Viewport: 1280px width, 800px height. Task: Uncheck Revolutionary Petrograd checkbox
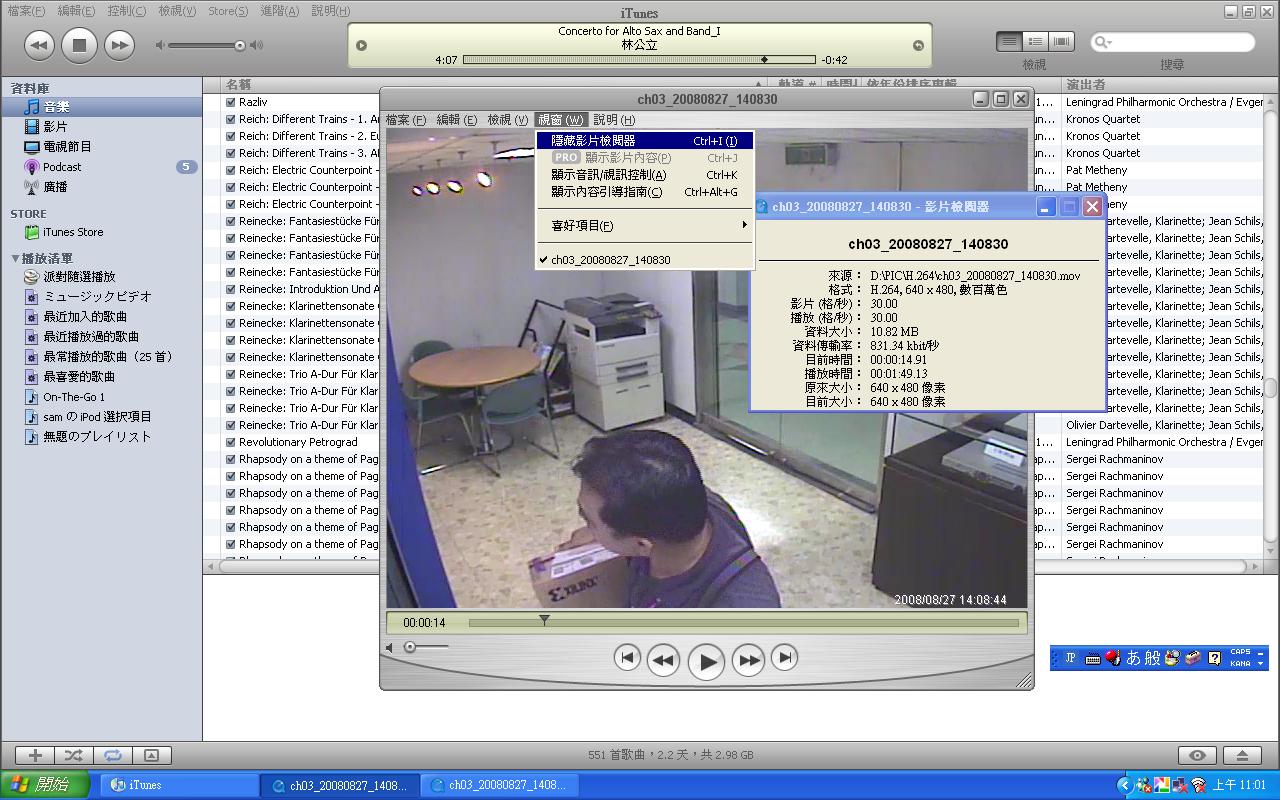point(231,442)
